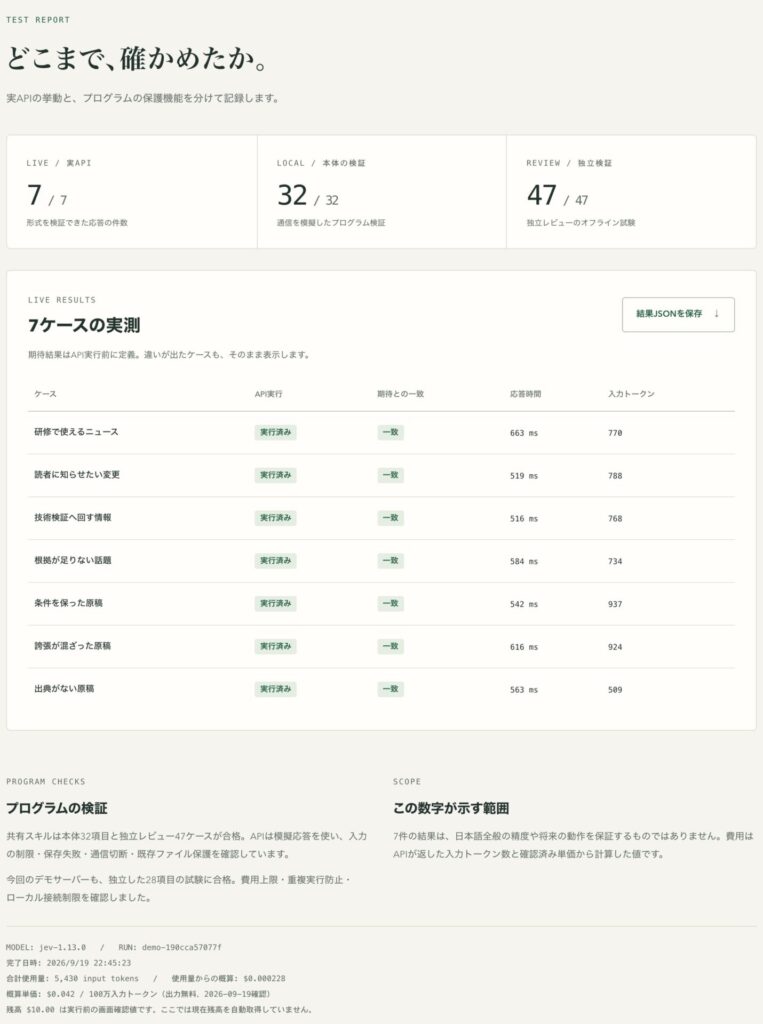Click the 47 / 47 review count

[557, 196]
